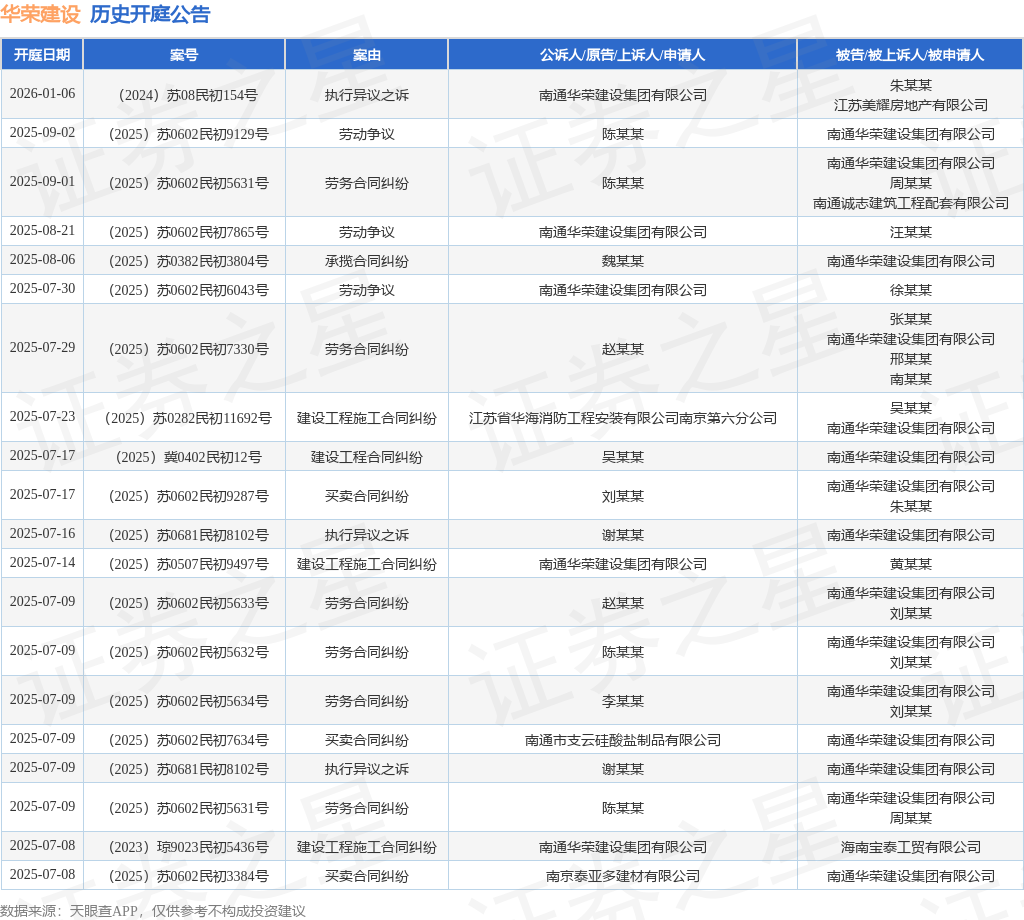Select the date 2025-08-06
The height and width of the screenshot is (920, 1024).
click(x=42, y=259)
